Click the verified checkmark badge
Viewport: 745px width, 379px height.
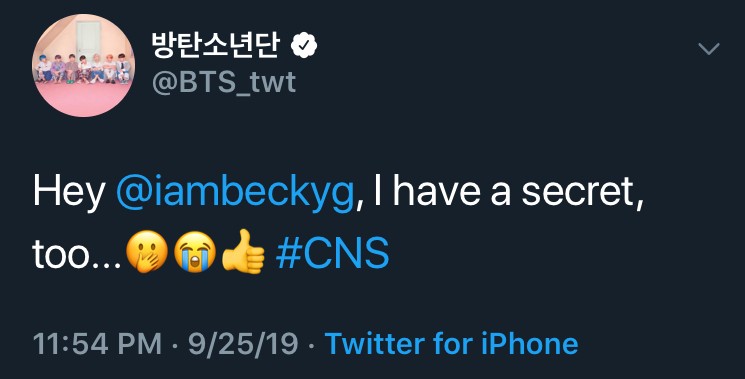tap(304, 46)
